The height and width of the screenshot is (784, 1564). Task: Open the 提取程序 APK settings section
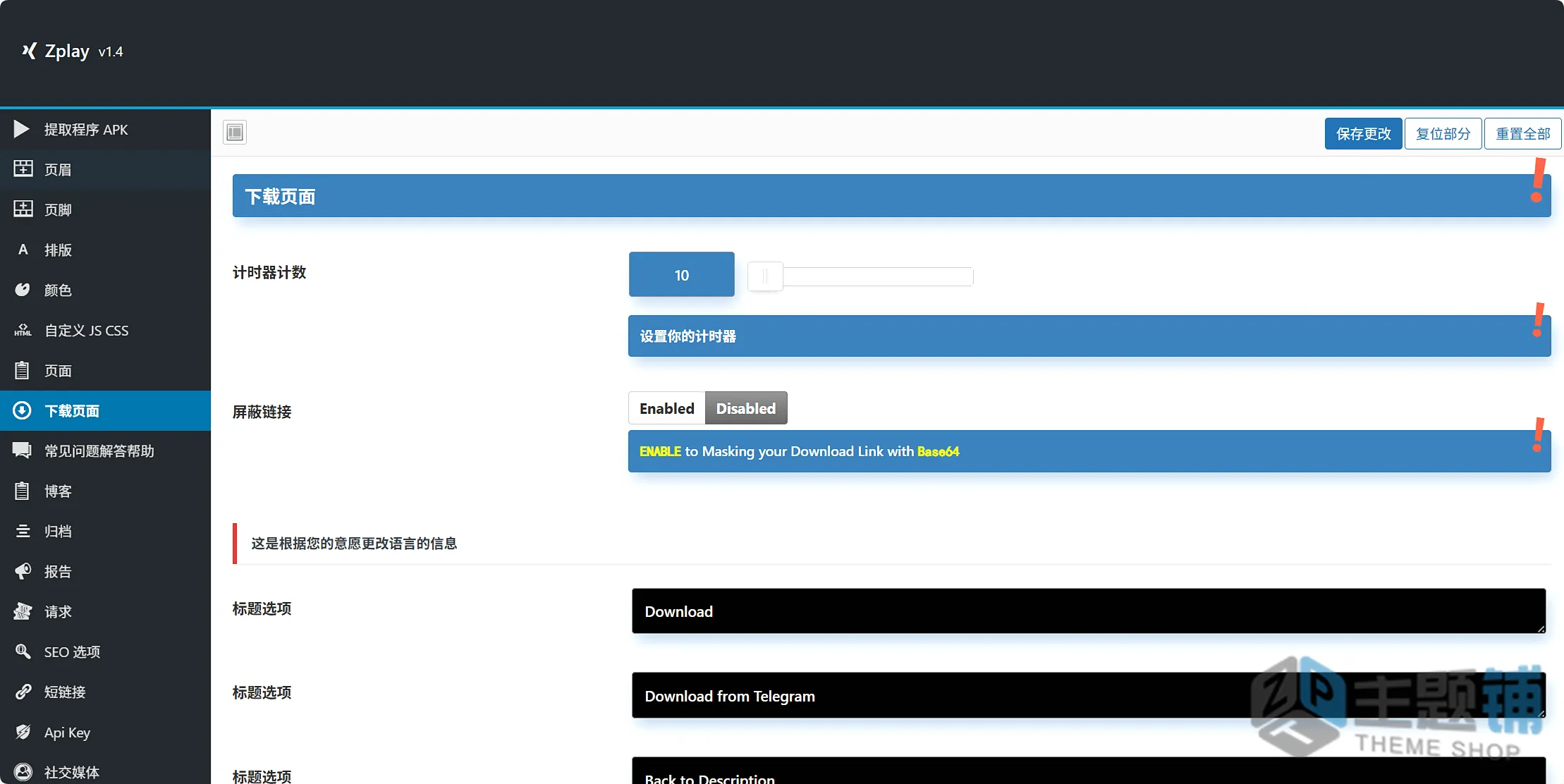(x=106, y=129)
